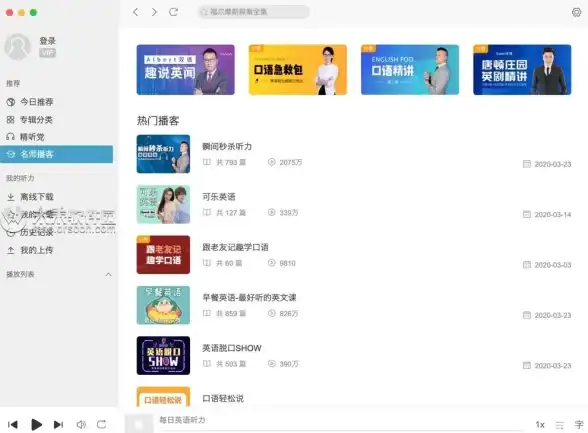Refresh the page with the reload icon
Image resolution: width=588 pixels, height=433 pixels.
click(173, 12)
